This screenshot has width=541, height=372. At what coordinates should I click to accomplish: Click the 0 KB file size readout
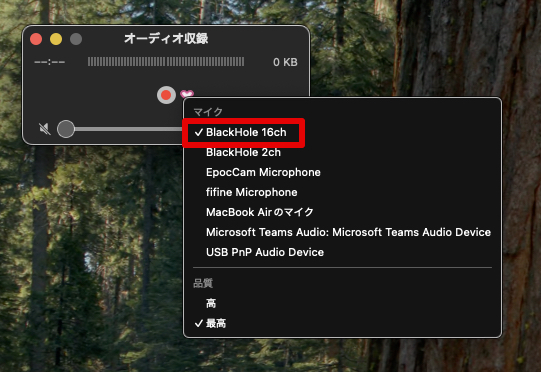tap(285, 62)
